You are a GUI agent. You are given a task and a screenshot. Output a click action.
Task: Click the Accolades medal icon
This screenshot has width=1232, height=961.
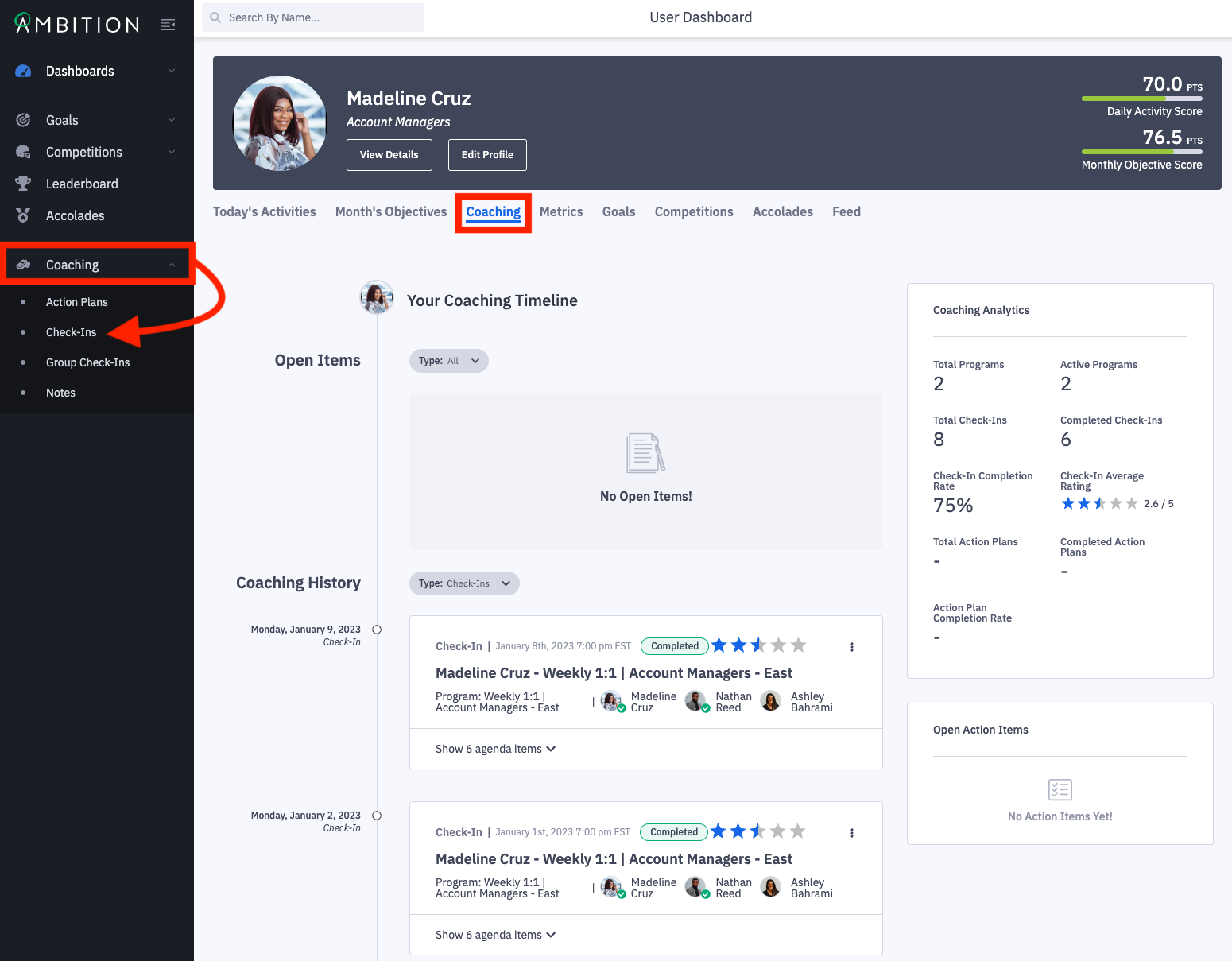point(23,215)
